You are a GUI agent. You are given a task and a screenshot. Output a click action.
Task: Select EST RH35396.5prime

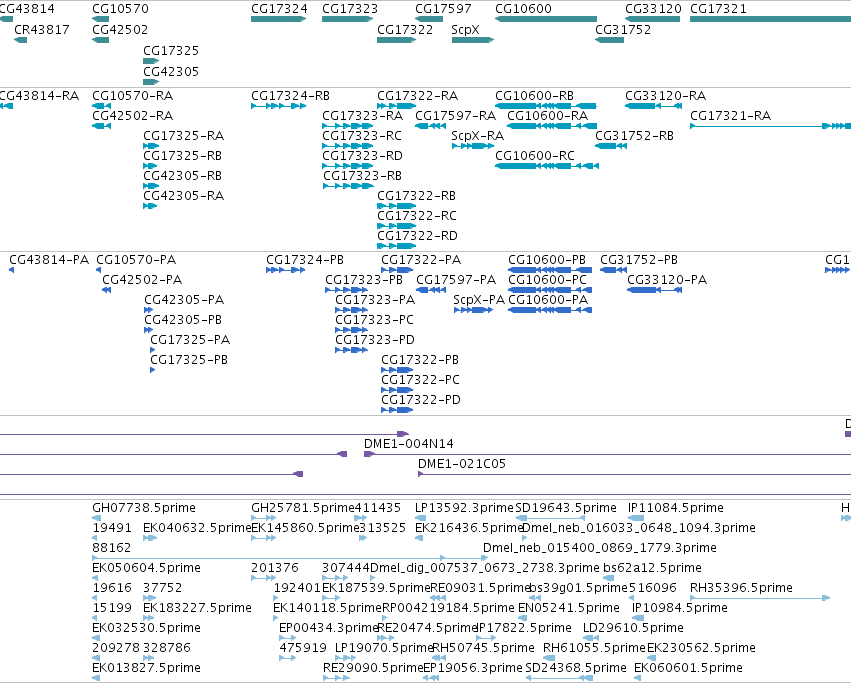(x=741, y=587)
